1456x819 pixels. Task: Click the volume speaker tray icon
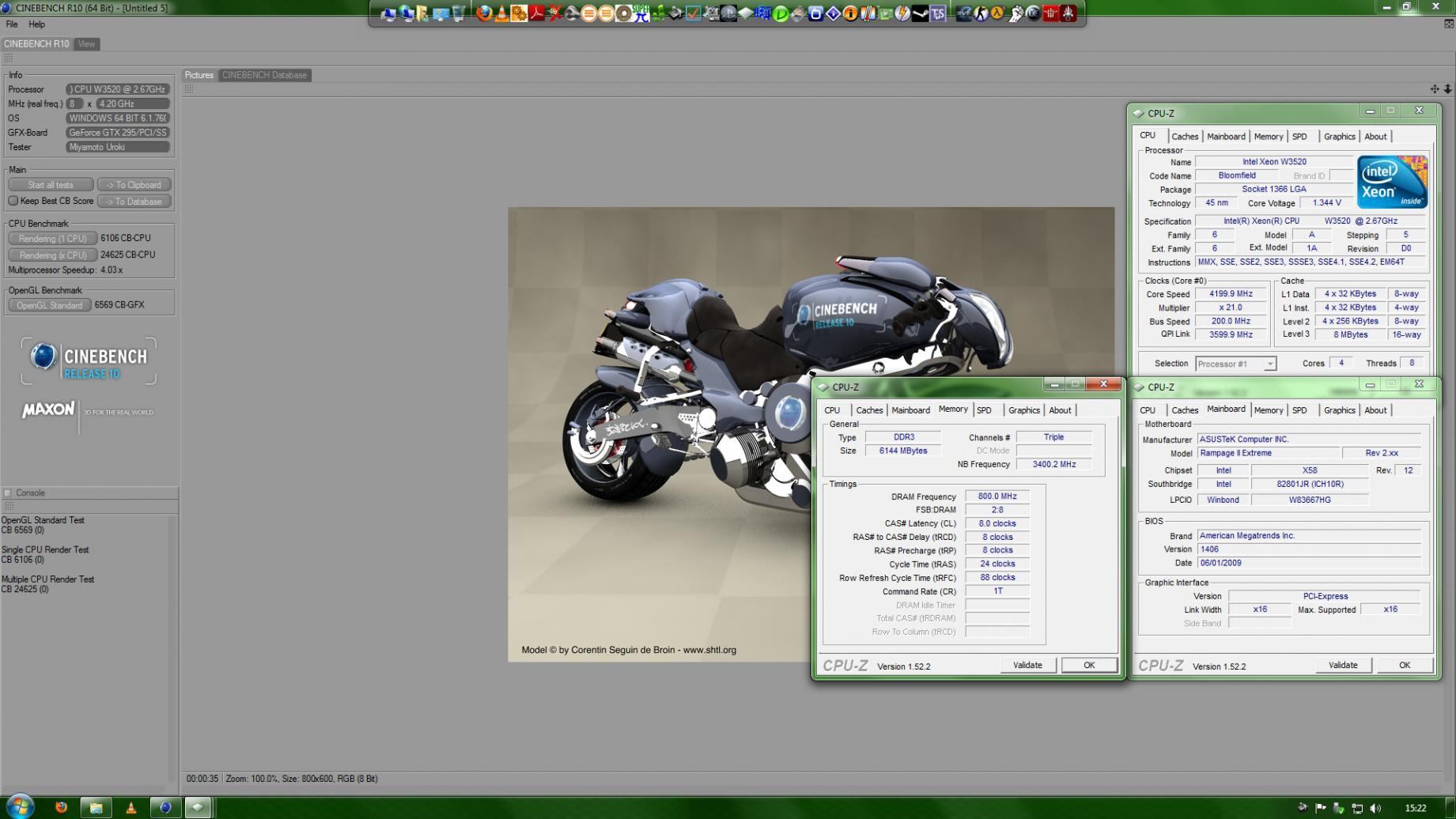[1375, 808]
